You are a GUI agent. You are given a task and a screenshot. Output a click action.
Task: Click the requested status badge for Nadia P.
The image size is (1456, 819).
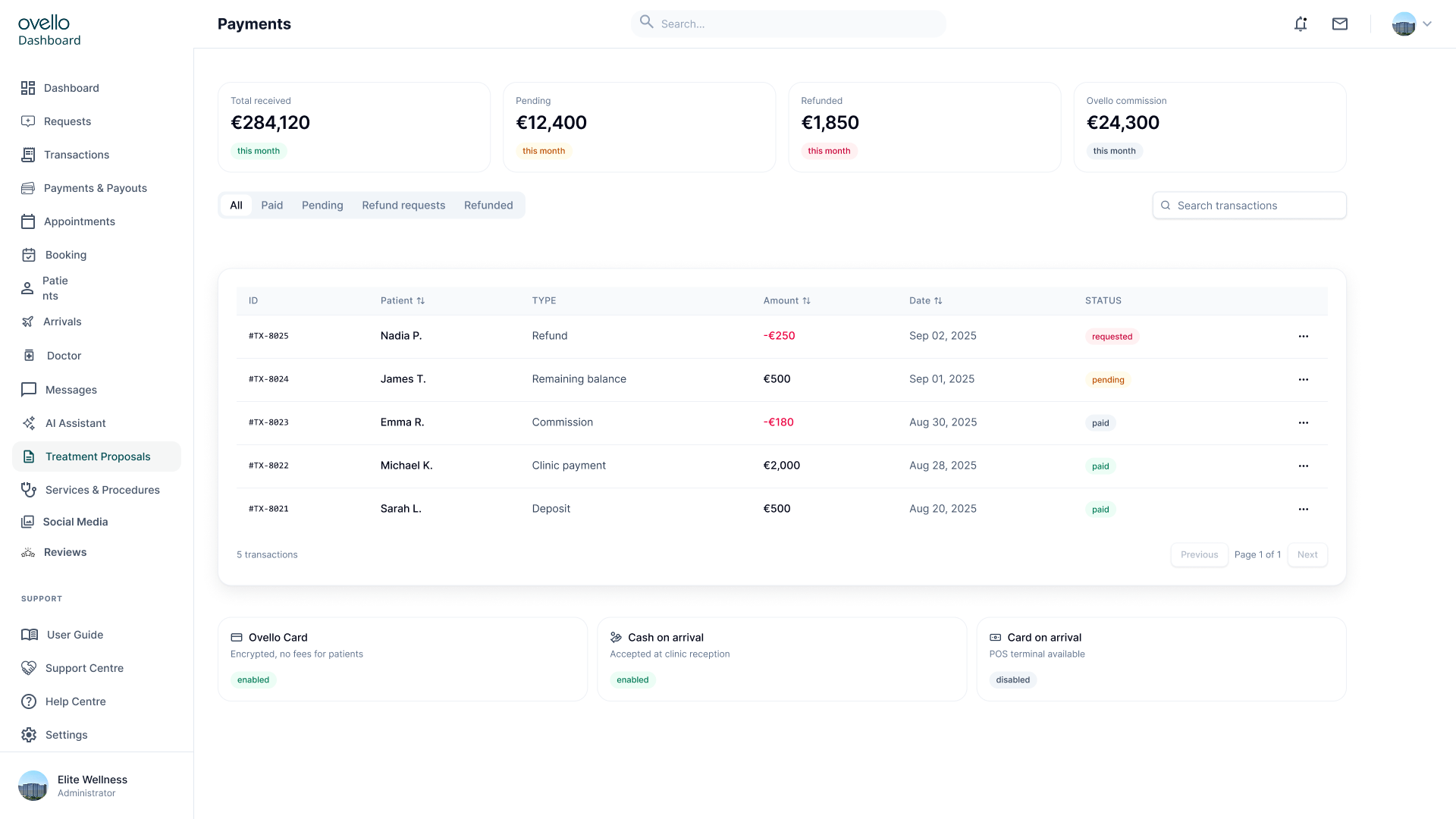[x=1112, y=337]
